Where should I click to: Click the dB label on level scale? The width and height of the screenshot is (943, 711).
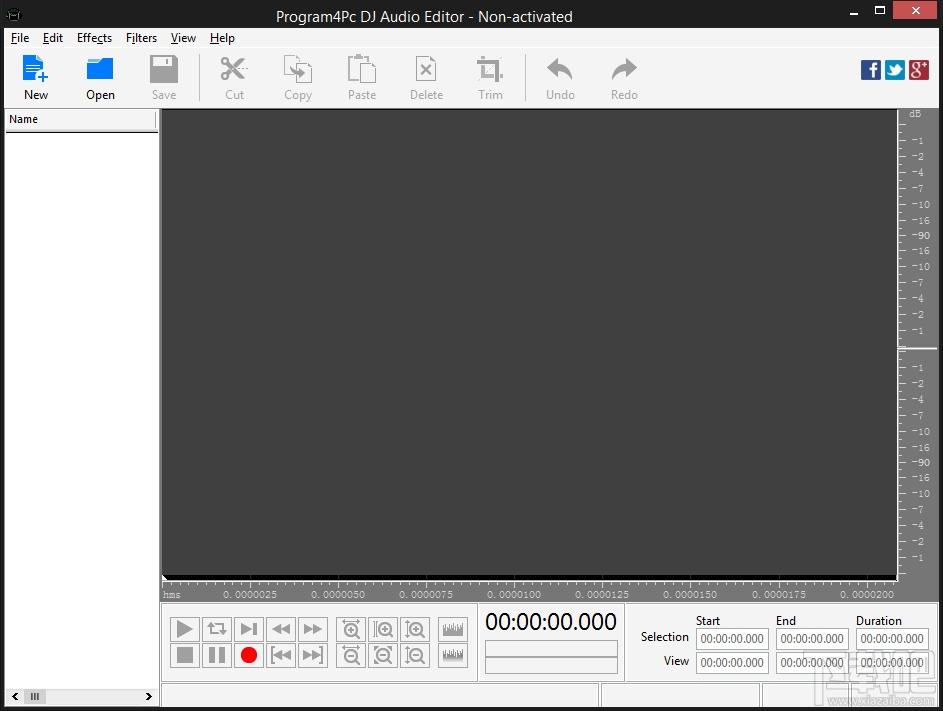[915, 114]
